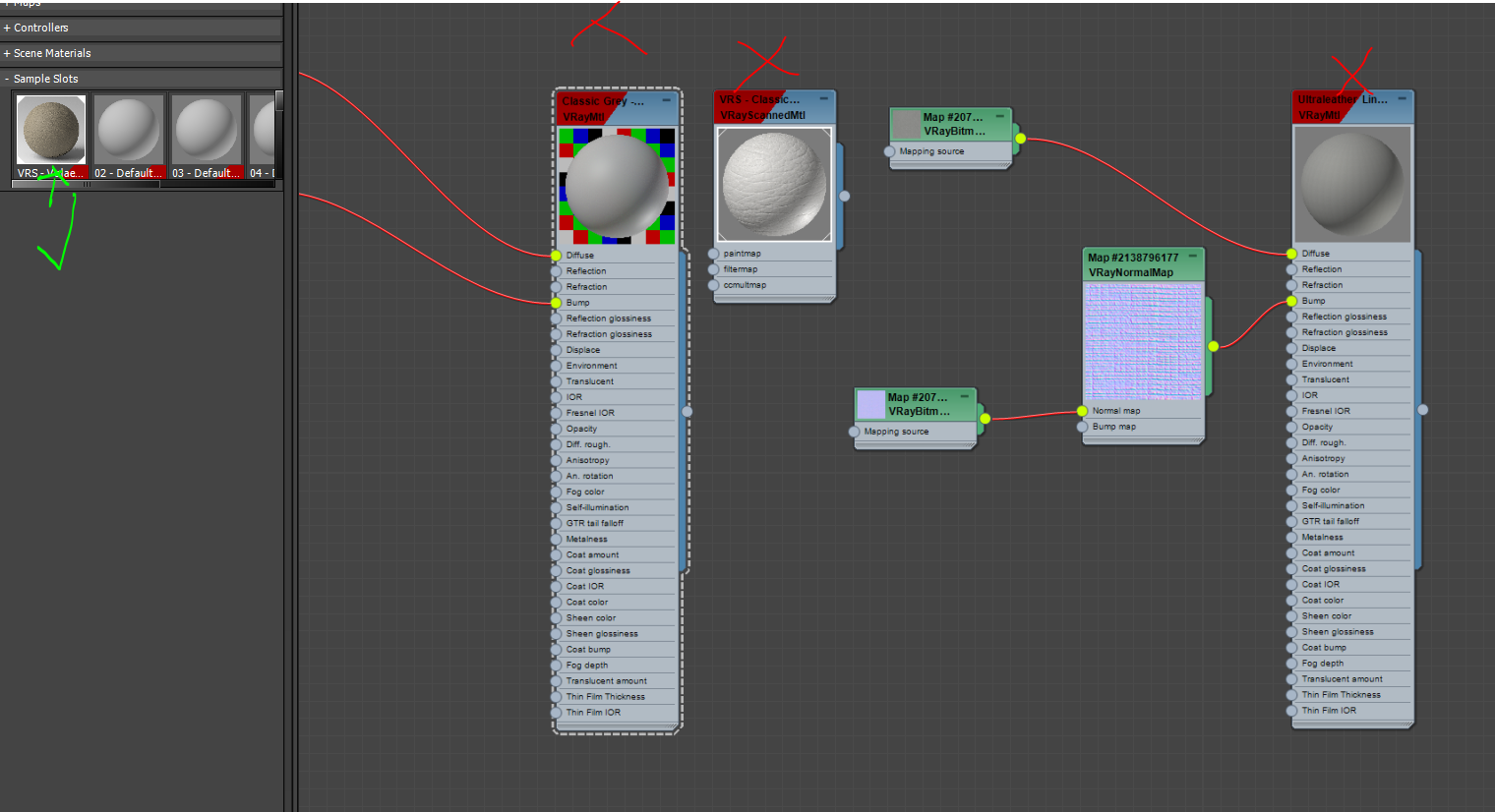The width and height of the screenshot is (1495, 812).
Task: Expand the Scene Materials rollout
Action: click(x=142, y=53)
